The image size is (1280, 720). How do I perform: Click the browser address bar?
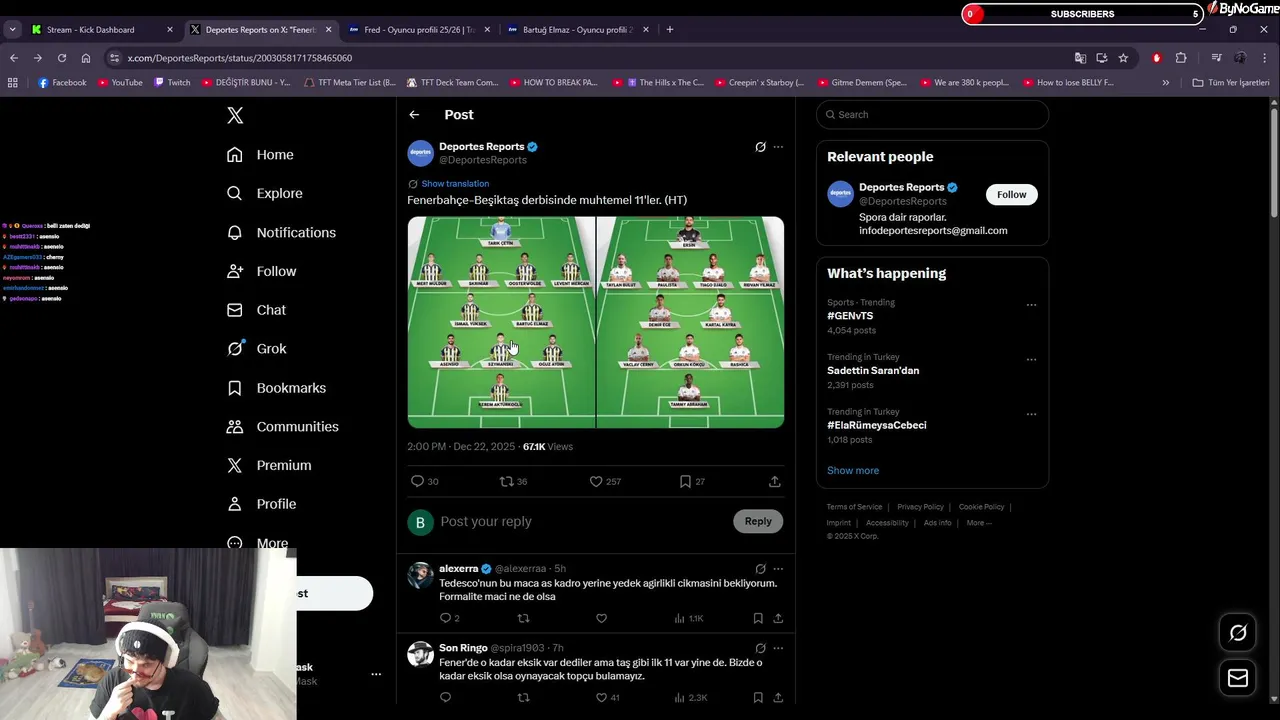click(590, 58)
